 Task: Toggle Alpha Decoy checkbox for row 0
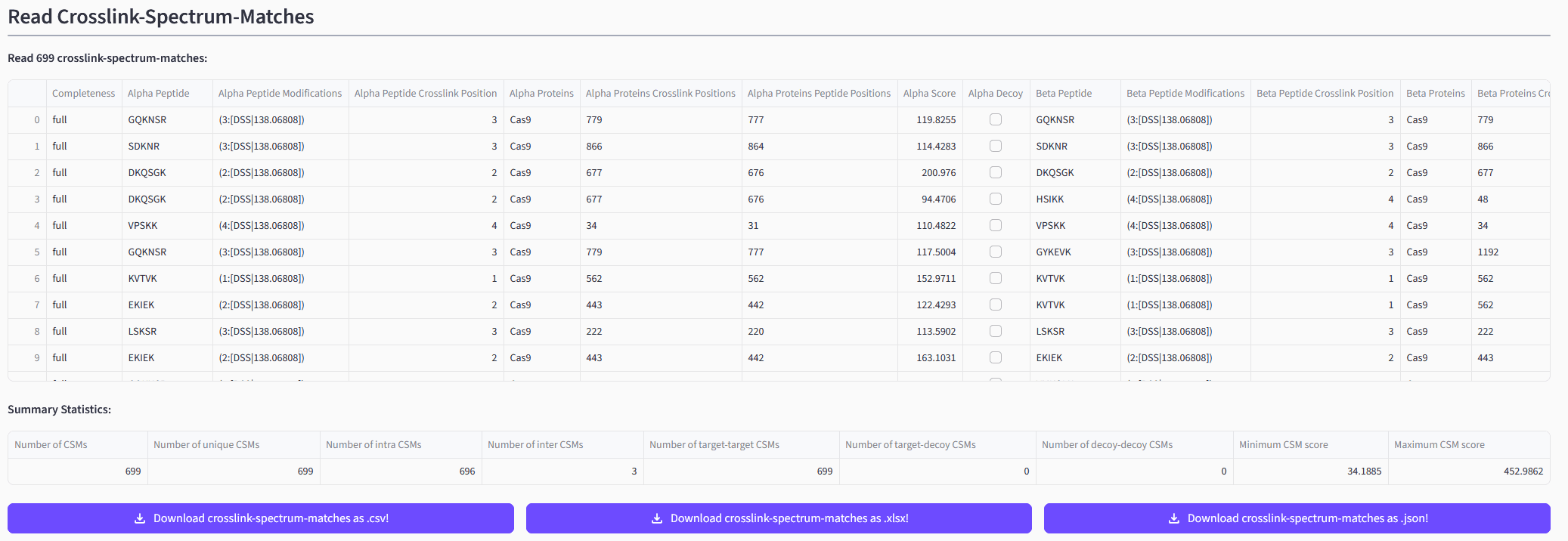click(x=996, y=119)
